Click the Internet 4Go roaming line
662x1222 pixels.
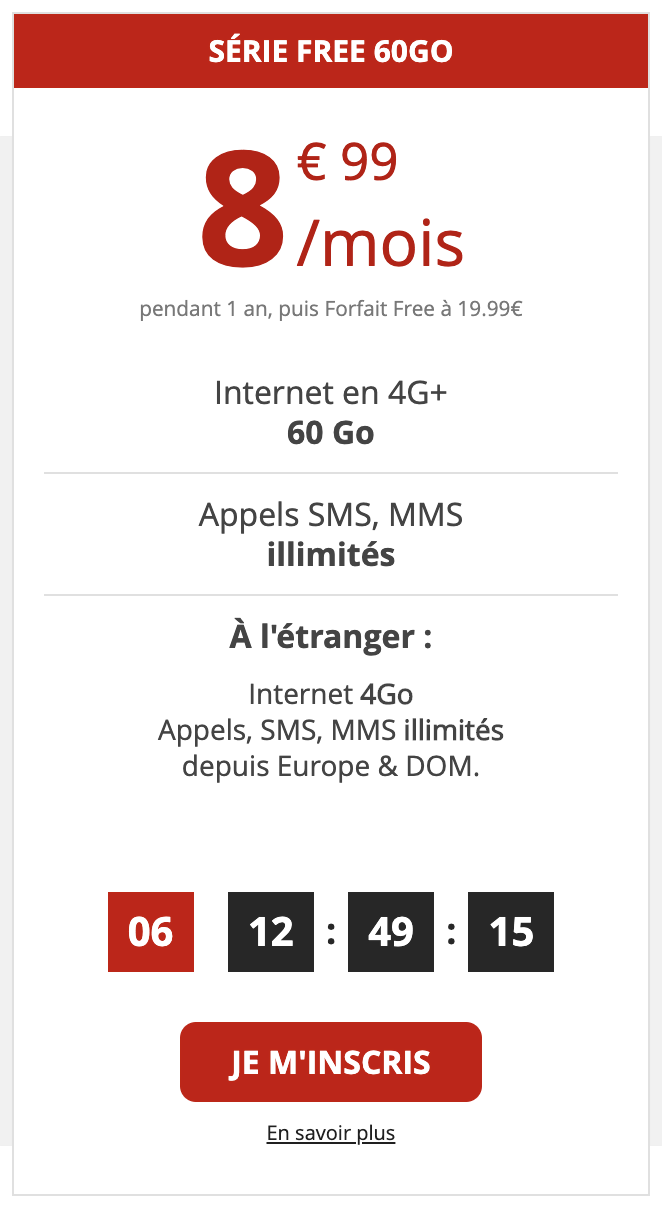tap(331, 694)
